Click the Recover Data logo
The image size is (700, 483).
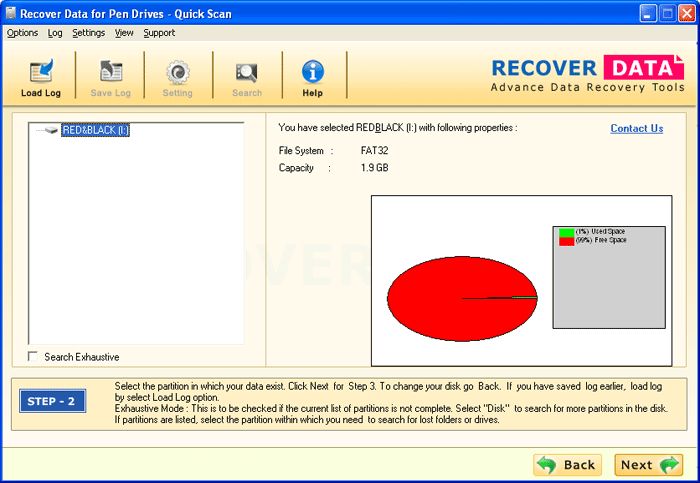pos(587,74)
